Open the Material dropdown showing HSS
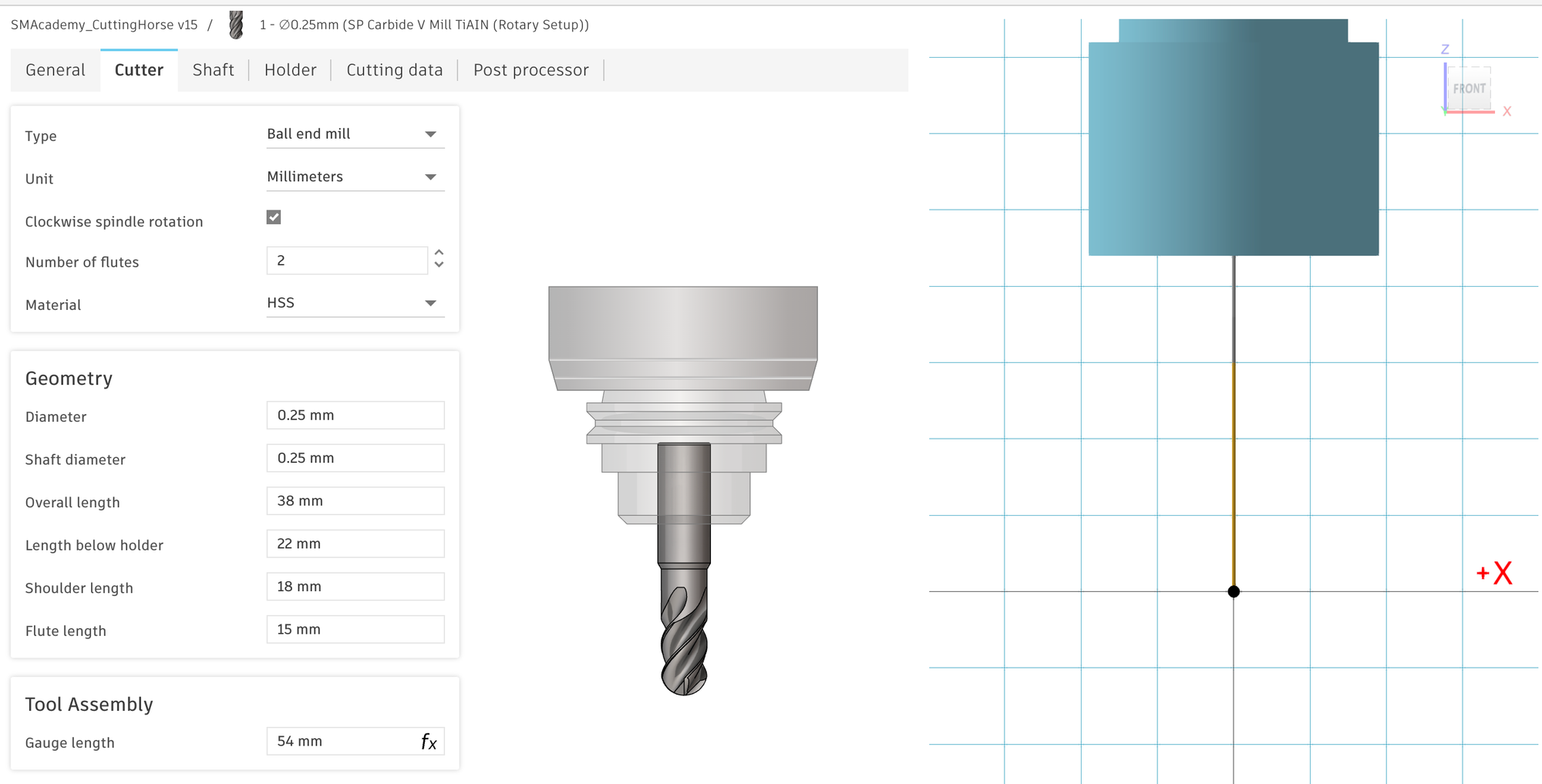1542x784 pixels. click(355, 303)
